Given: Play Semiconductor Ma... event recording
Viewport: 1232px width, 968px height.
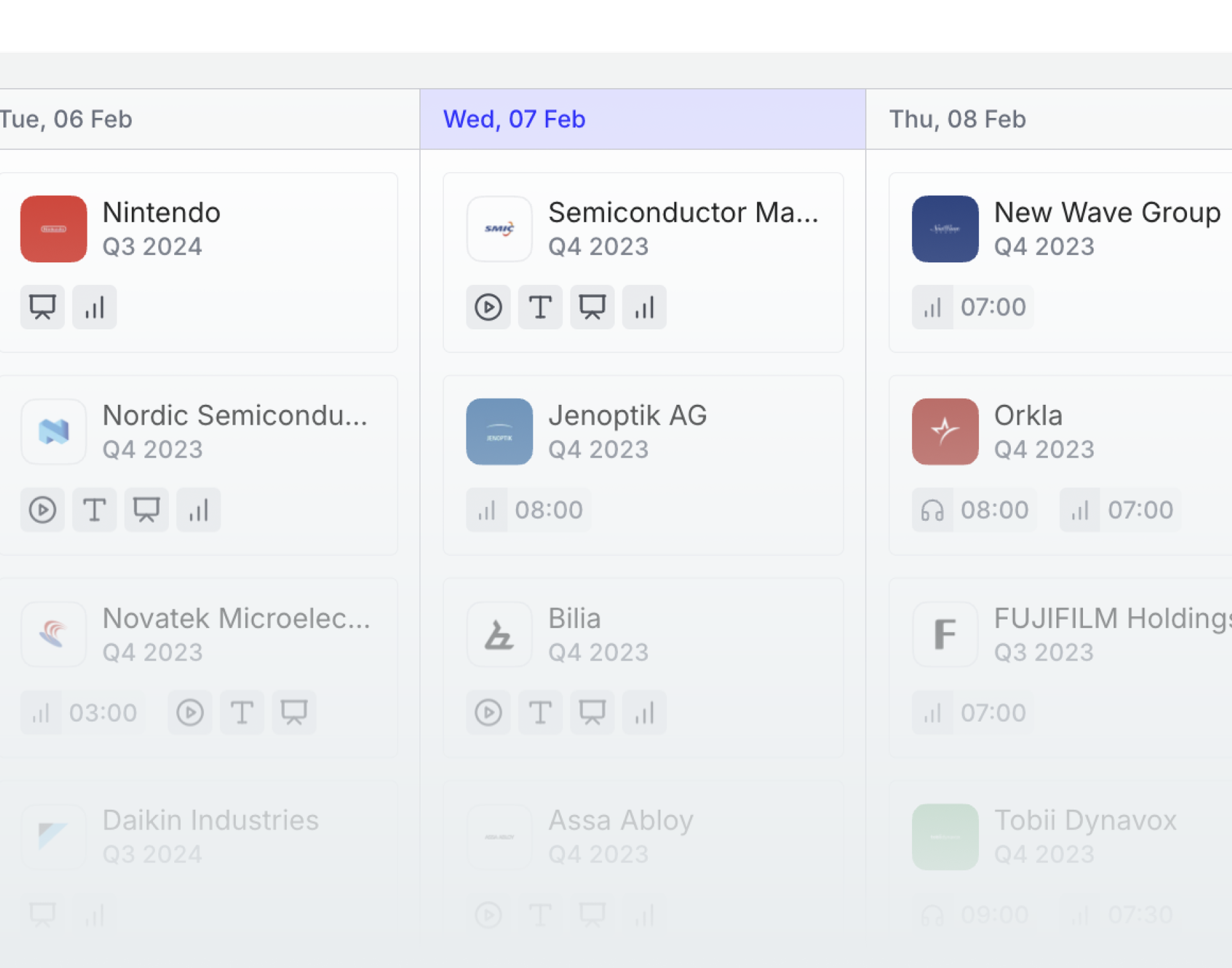Looking at the screenshot, I should point(488,307).
